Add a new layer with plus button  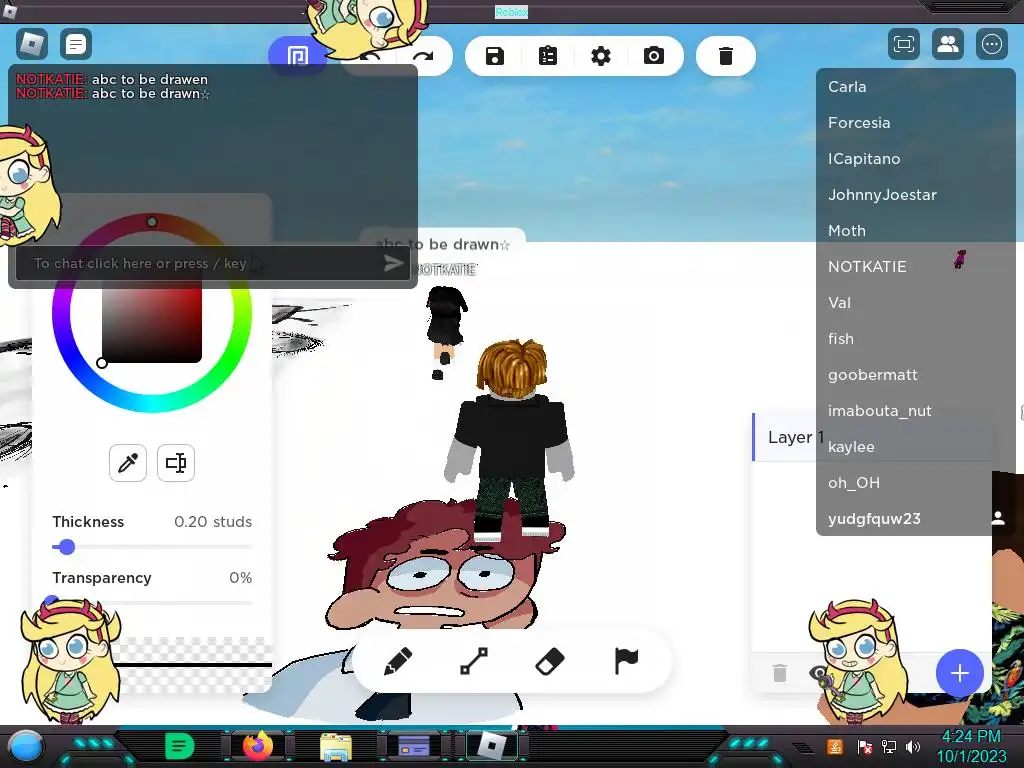click(x=959, y=673)
